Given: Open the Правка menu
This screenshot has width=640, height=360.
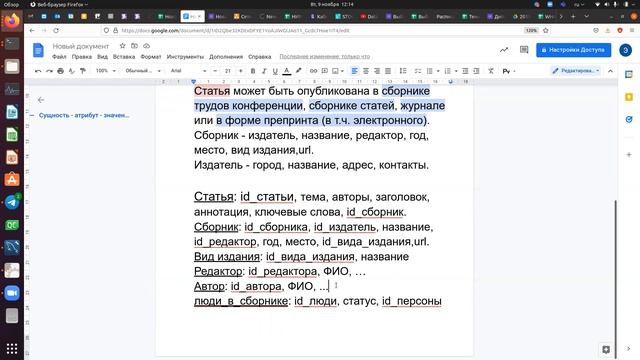Looking at the screenshot, I should 82,57.
